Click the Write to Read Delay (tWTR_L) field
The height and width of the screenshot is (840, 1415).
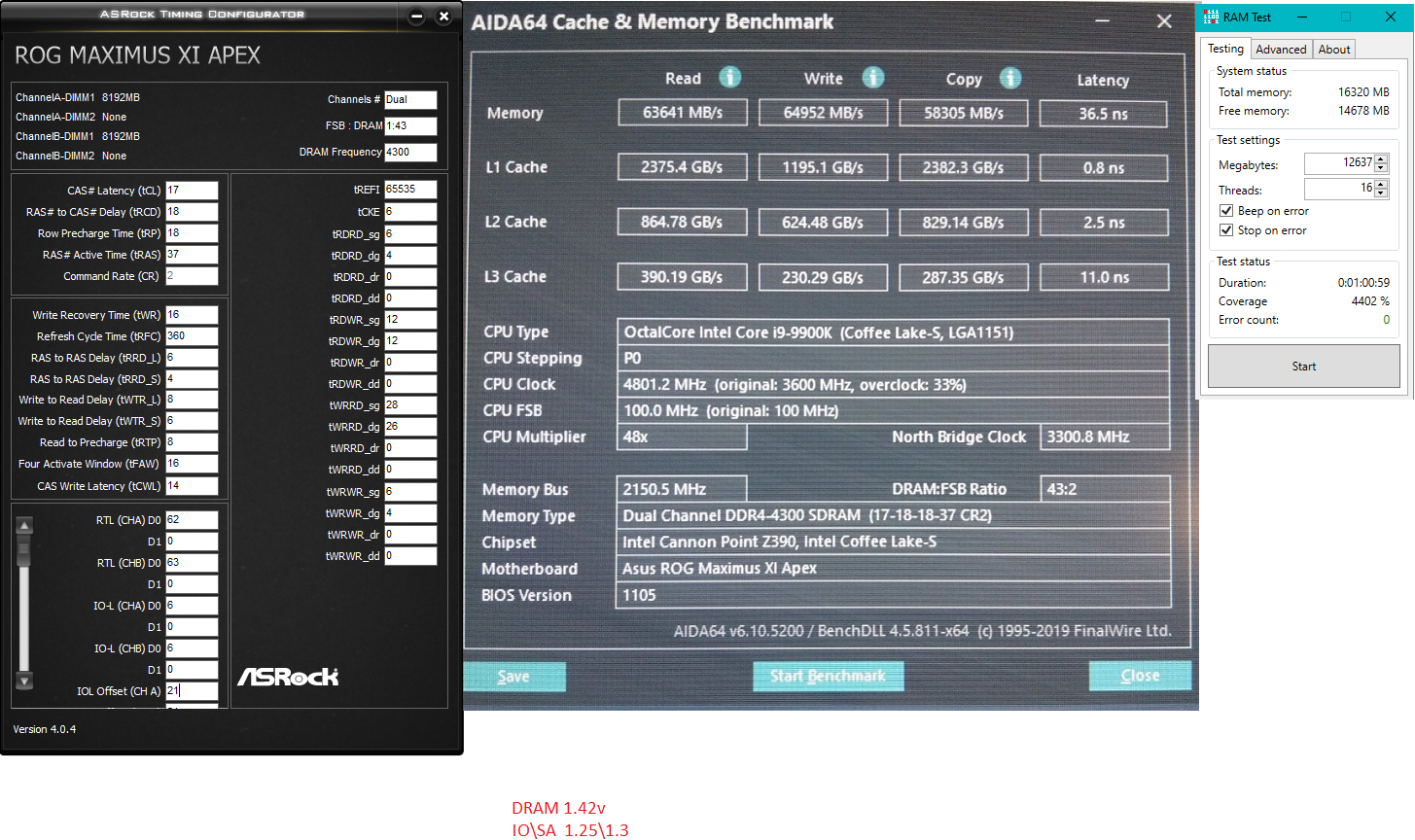[192, 400]
